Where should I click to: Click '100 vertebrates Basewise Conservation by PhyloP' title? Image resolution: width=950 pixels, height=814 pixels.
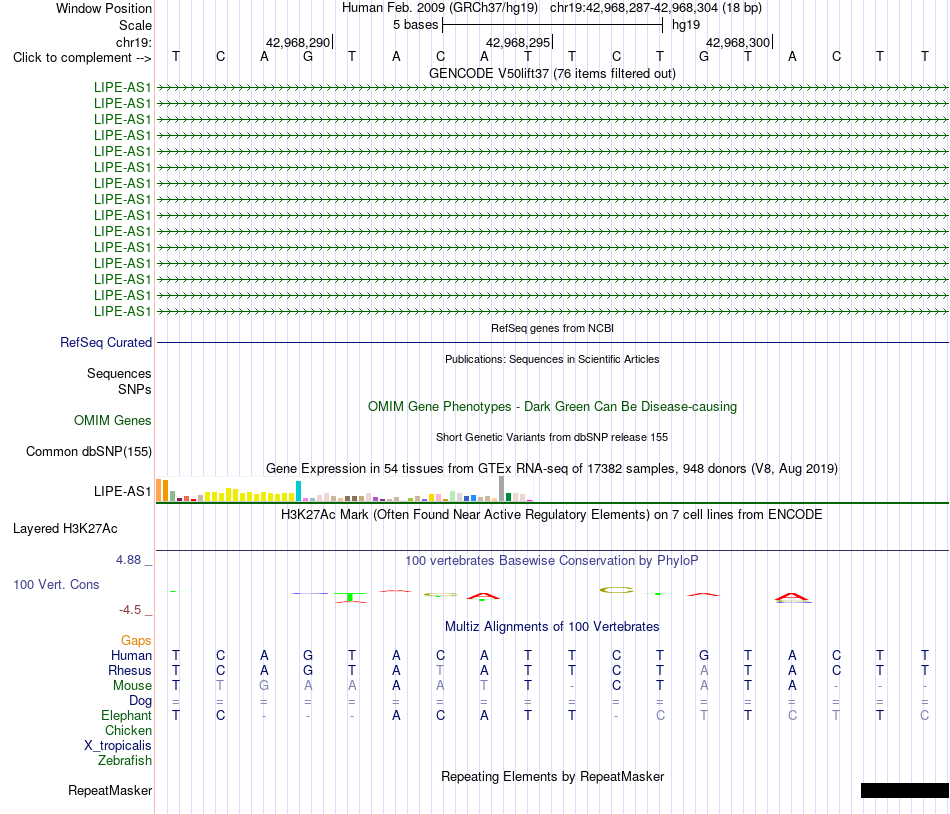pyautogui.click(x=552, y=560)
